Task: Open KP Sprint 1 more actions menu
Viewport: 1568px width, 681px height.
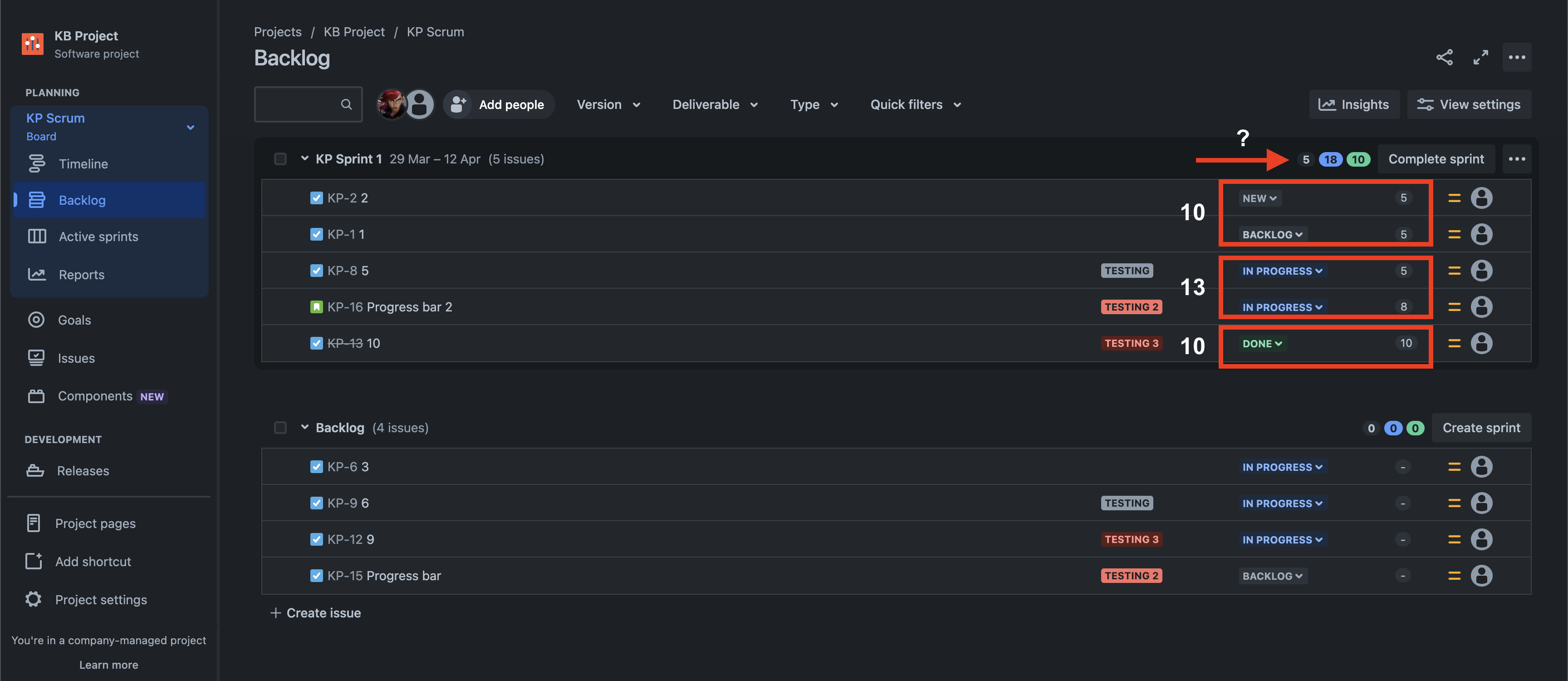Action: click(x=1517, y=159)
